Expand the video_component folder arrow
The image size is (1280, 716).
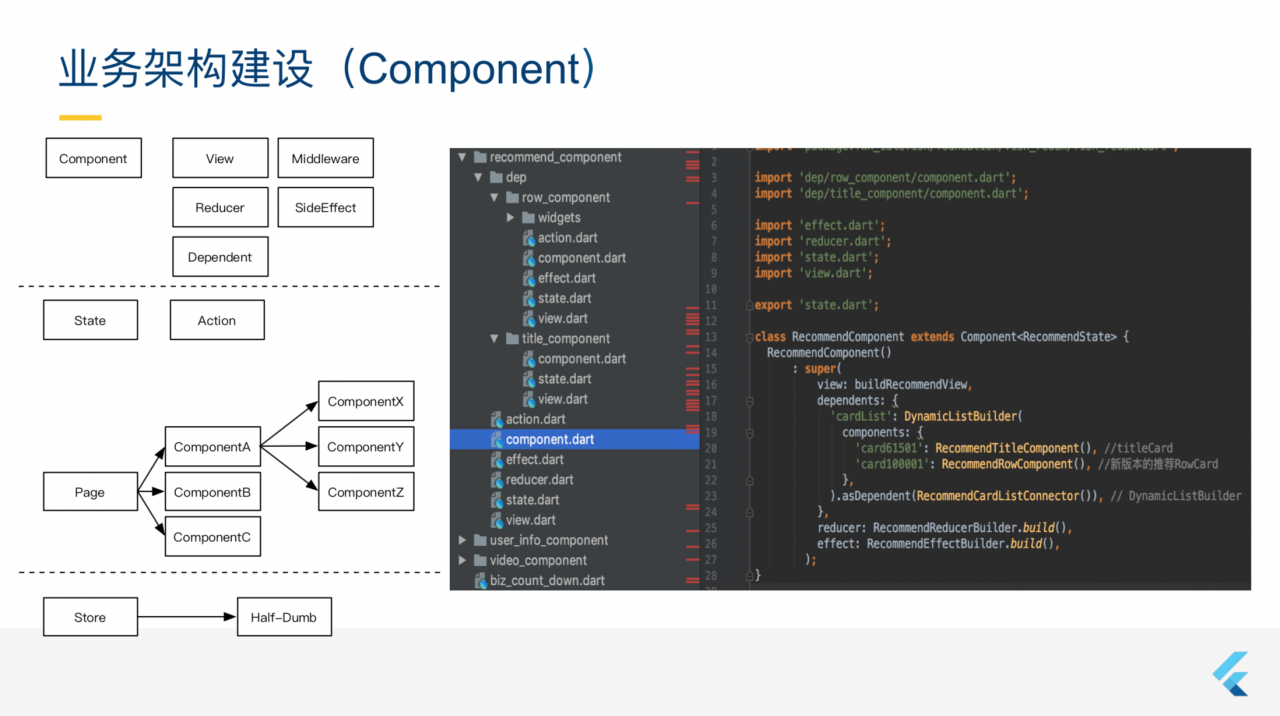coord(462,561)
